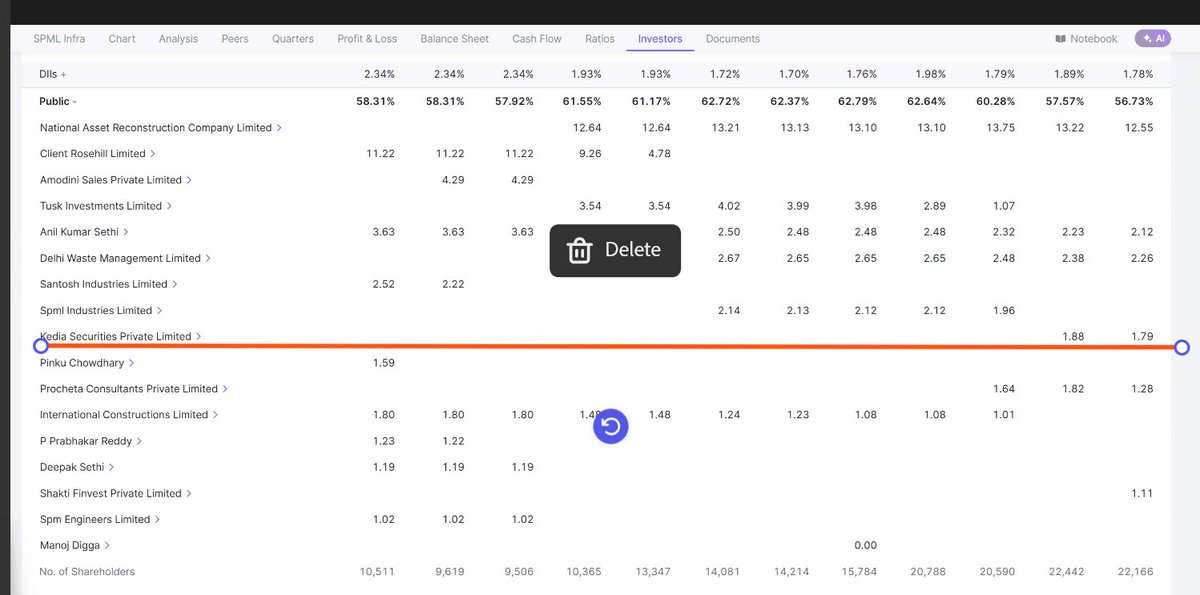Screen dimensions: 1200x595
Task: Open the Notebook with the book icon
Action: click(1086, 39)
